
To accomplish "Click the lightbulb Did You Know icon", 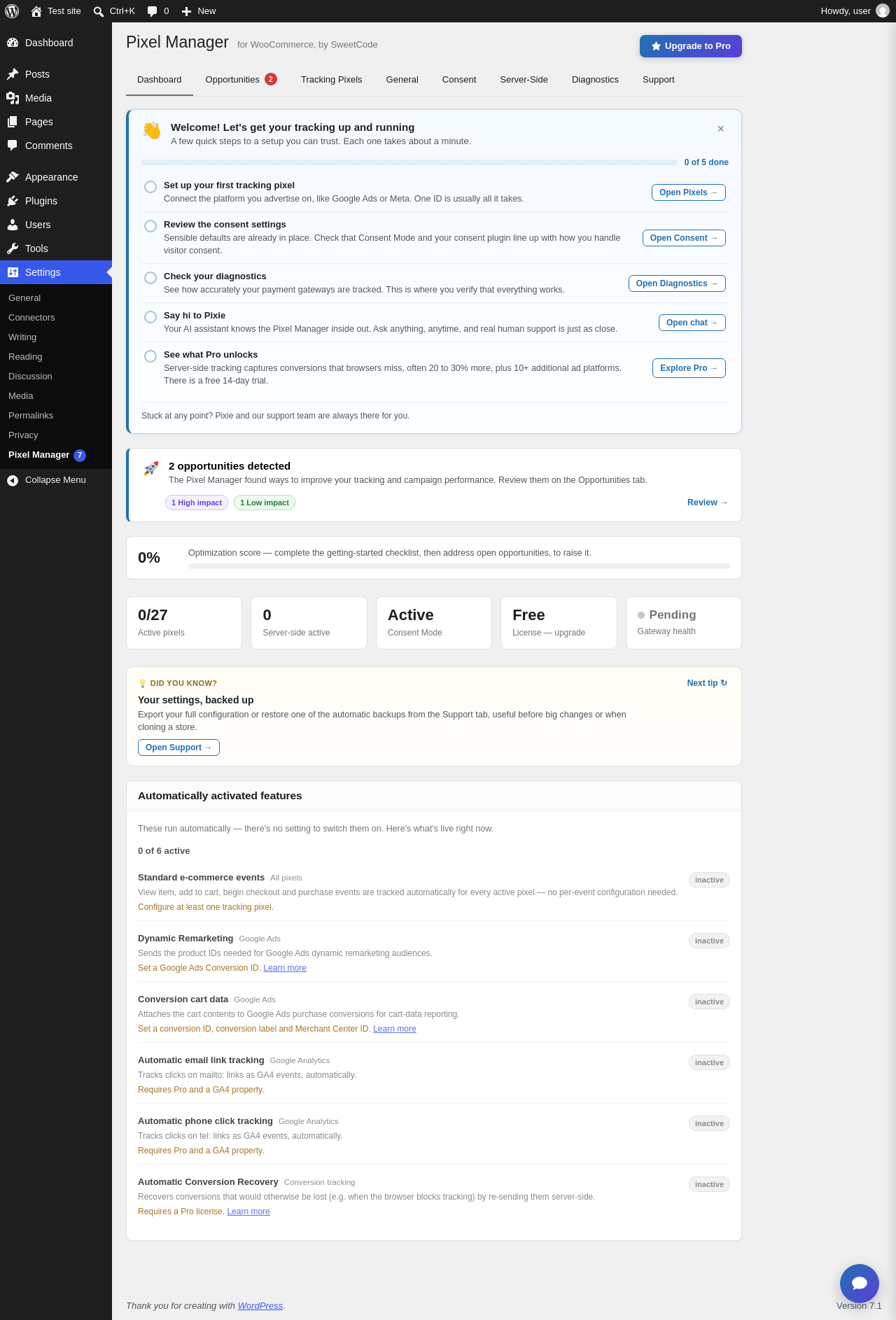I will 142,683.
